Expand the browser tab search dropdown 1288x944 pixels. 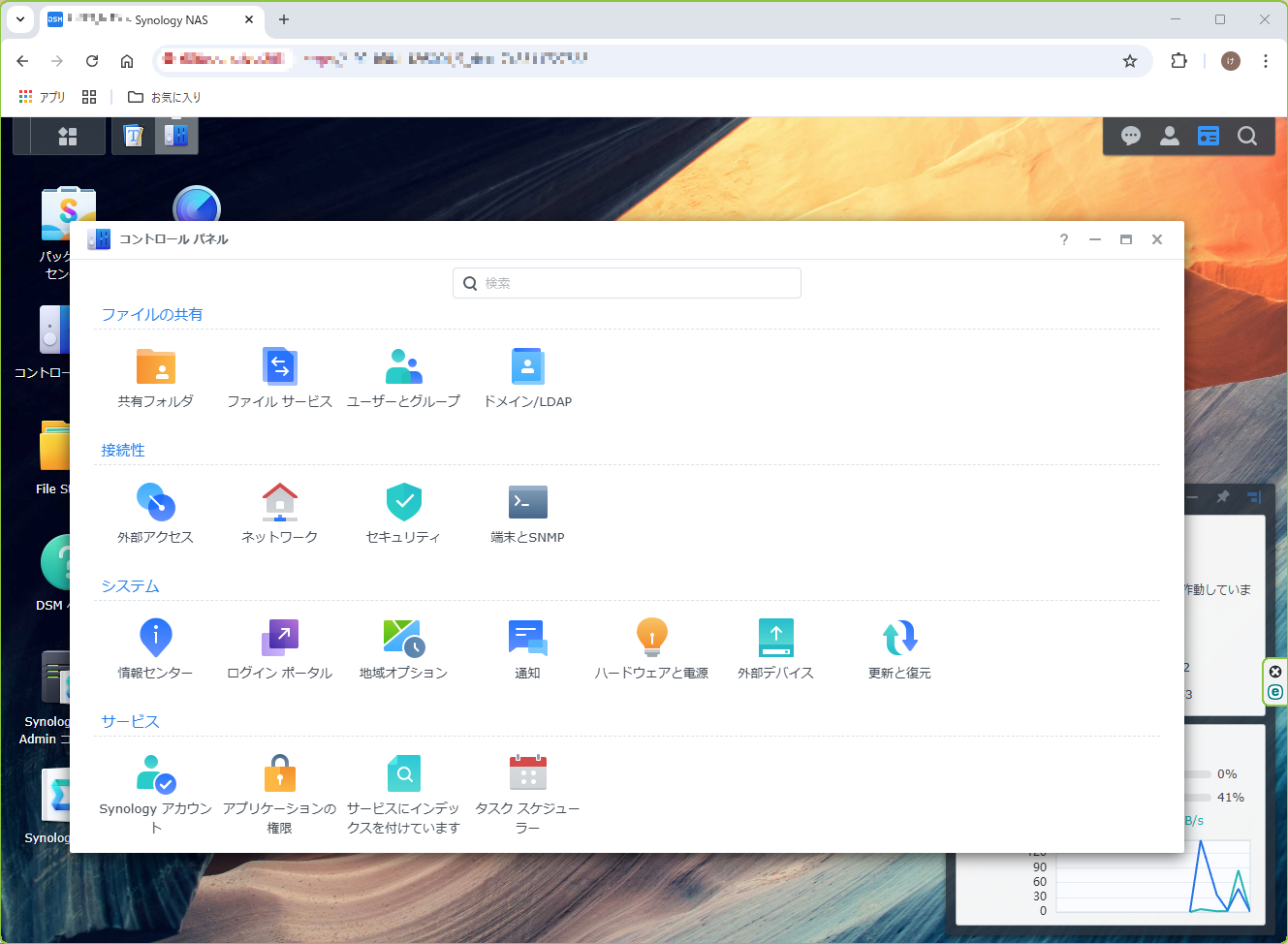pyautogui.click(x=20, y=19)
